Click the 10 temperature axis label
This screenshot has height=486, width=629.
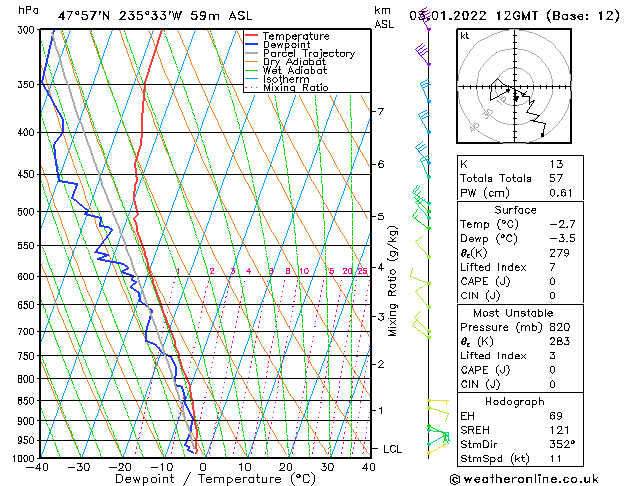[245, 467]
